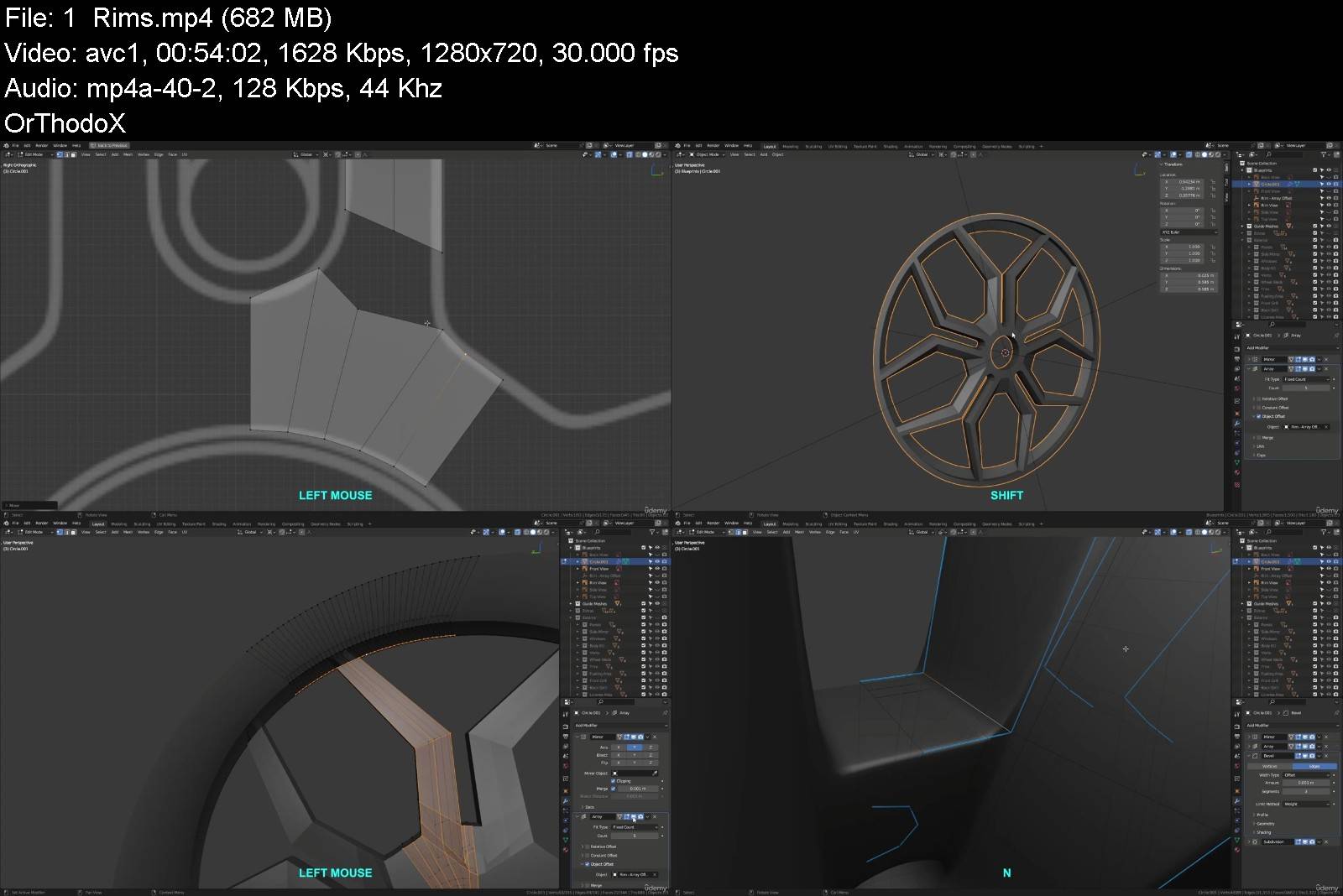Toggle Array on-cage icon in bottom-left frame
This screenshot has height=896, width=1343.
(619, 816)
